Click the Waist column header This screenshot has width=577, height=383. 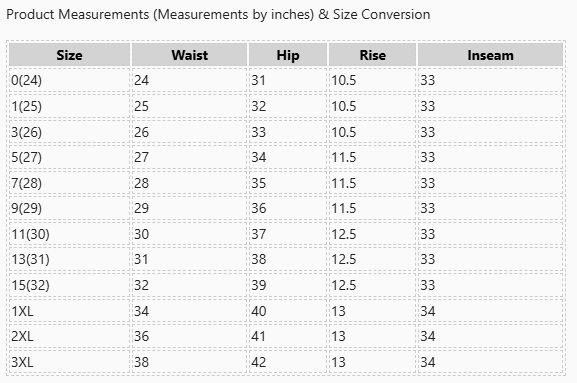(190, 55)
